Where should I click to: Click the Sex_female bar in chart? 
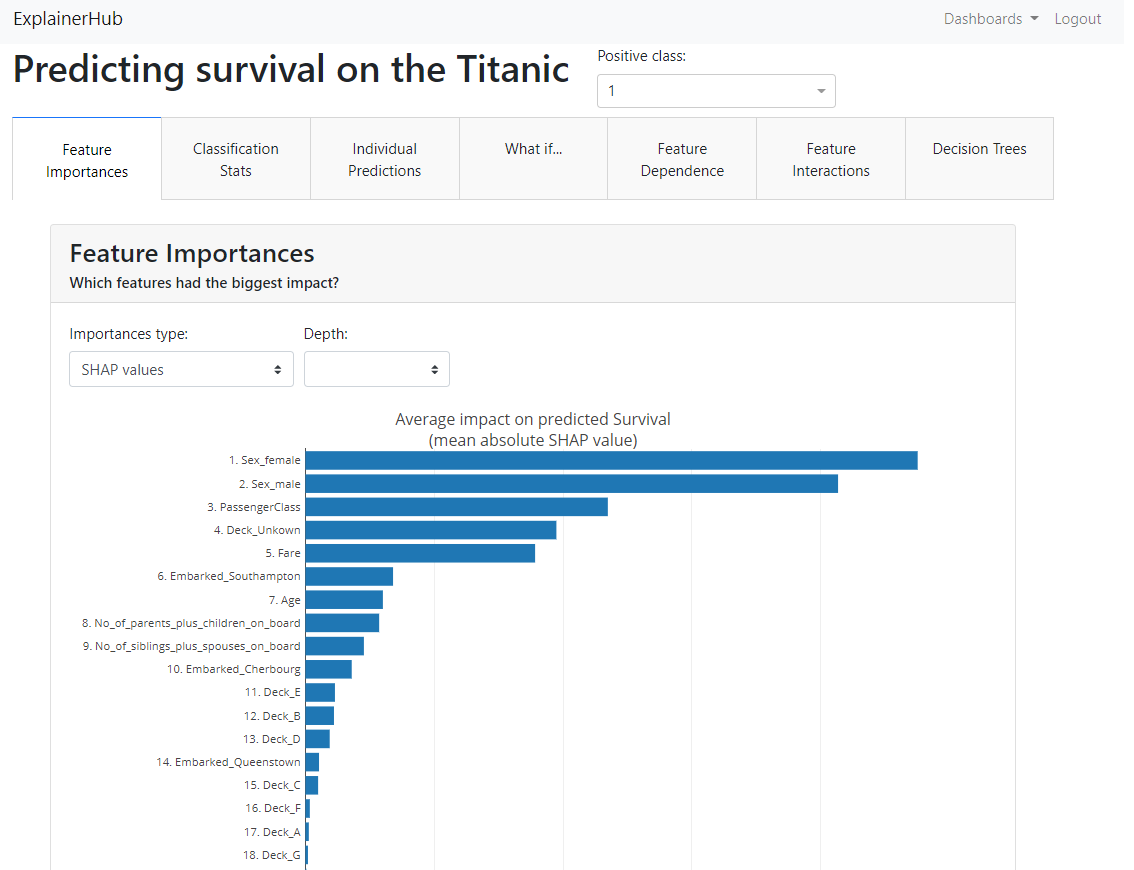tap(611, 460)
